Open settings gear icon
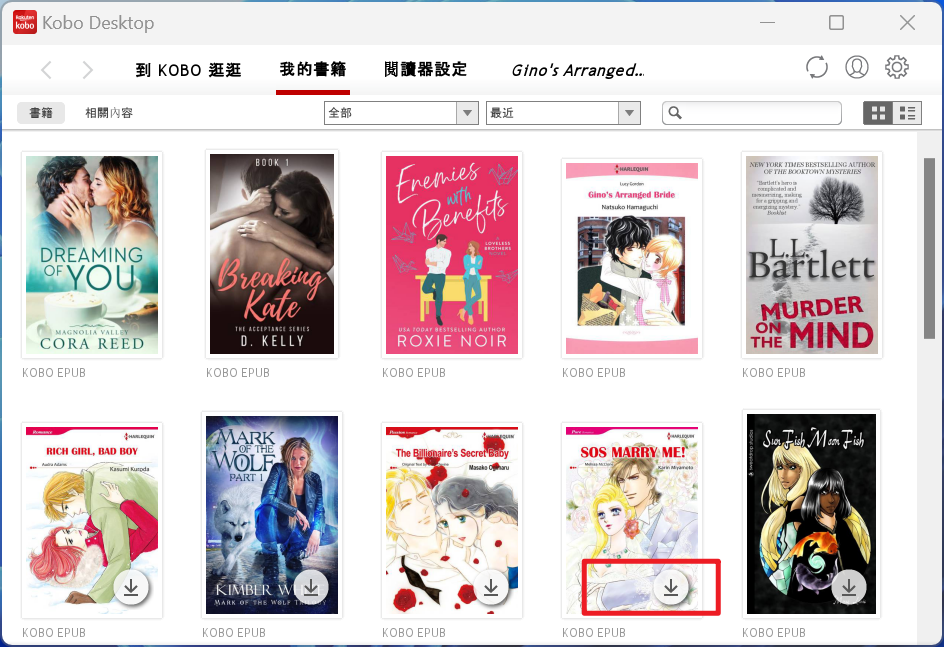This screenshot has height=647, width=944. pos(896,67)
